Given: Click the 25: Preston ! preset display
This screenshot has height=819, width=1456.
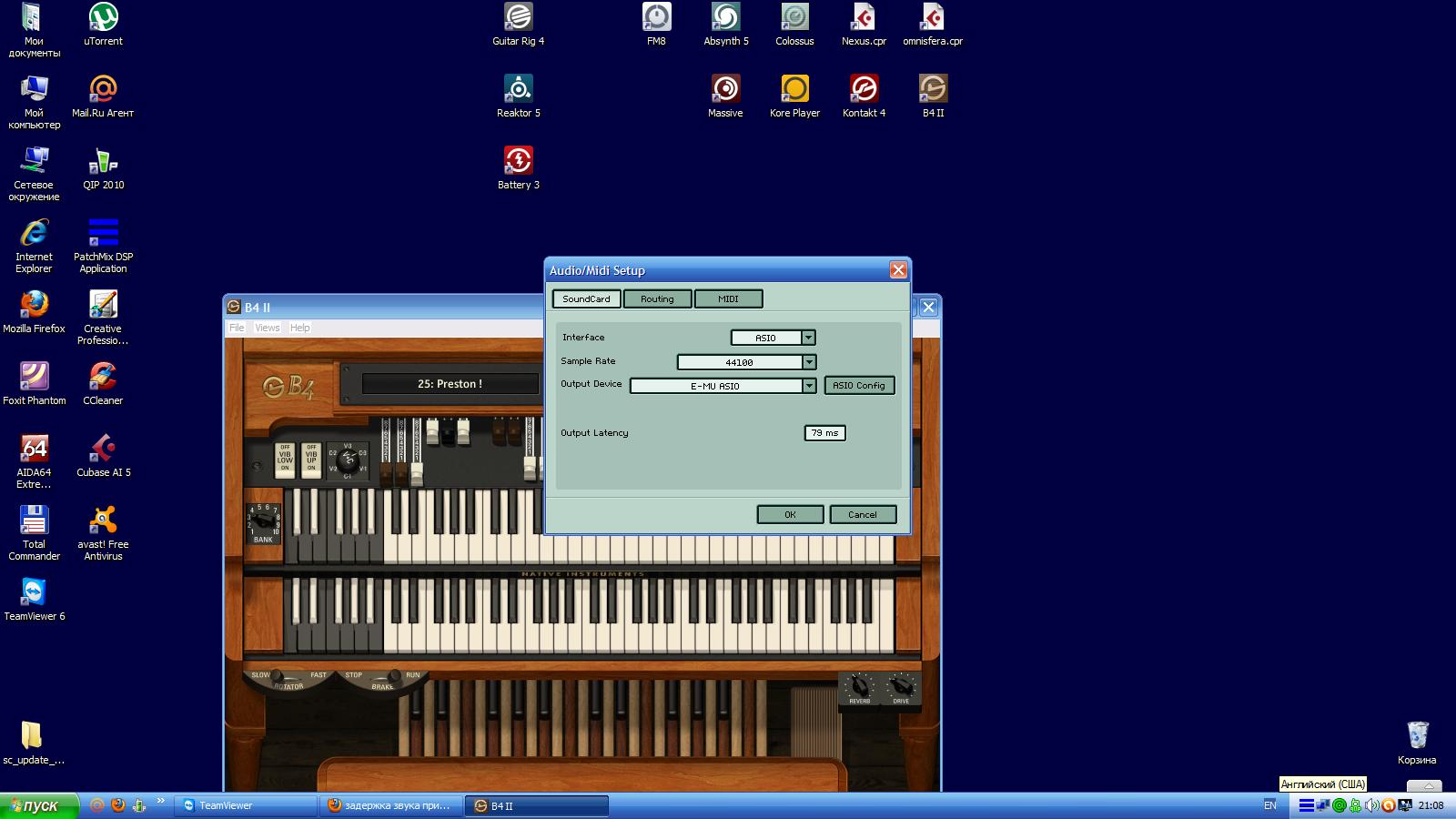Looking at the screenshot, I should point(450,384).
